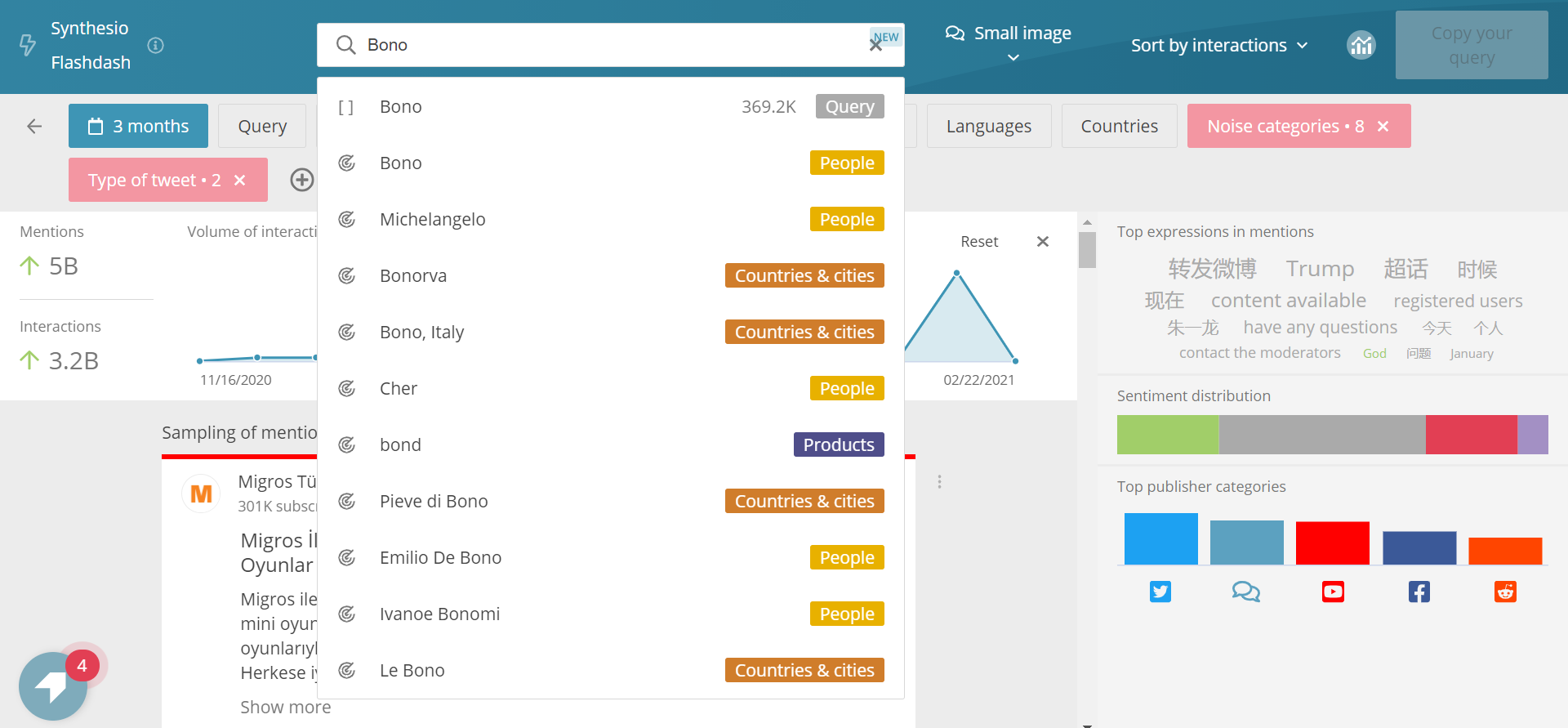Choose the Emilio De Bono suggestion

click(611, 558)
